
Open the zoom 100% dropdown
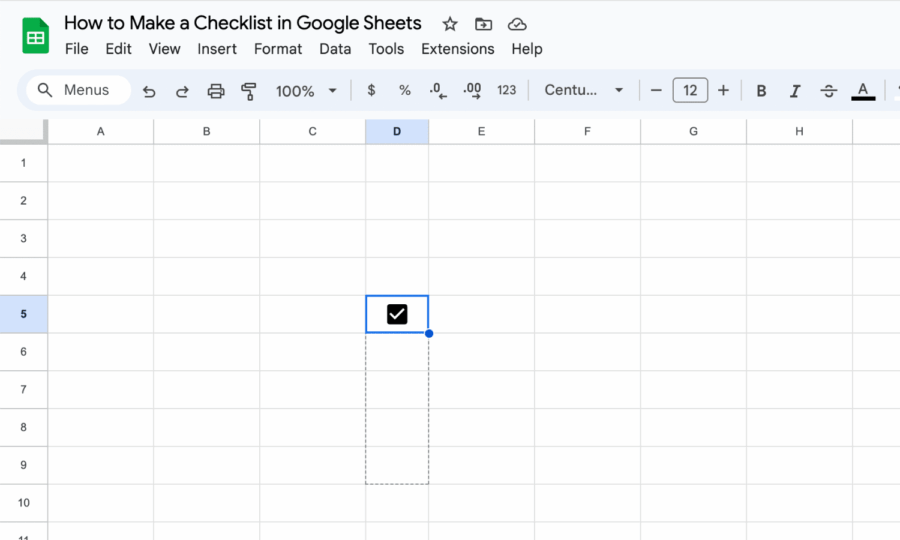[x=306, y=91]
